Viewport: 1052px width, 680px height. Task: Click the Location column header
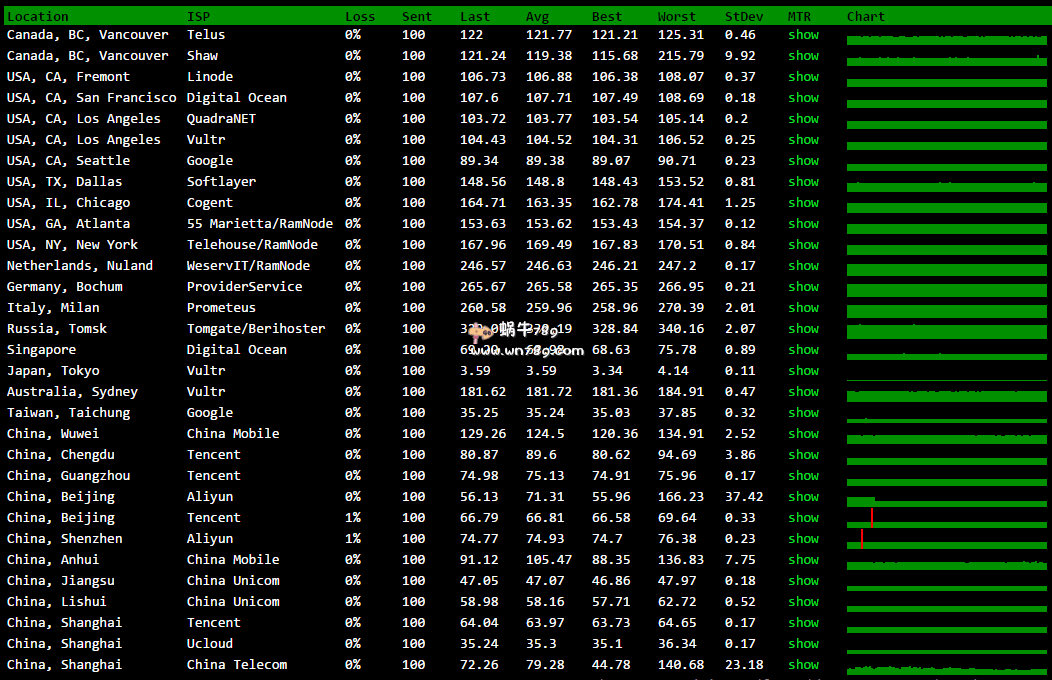(x=38, y=16)
